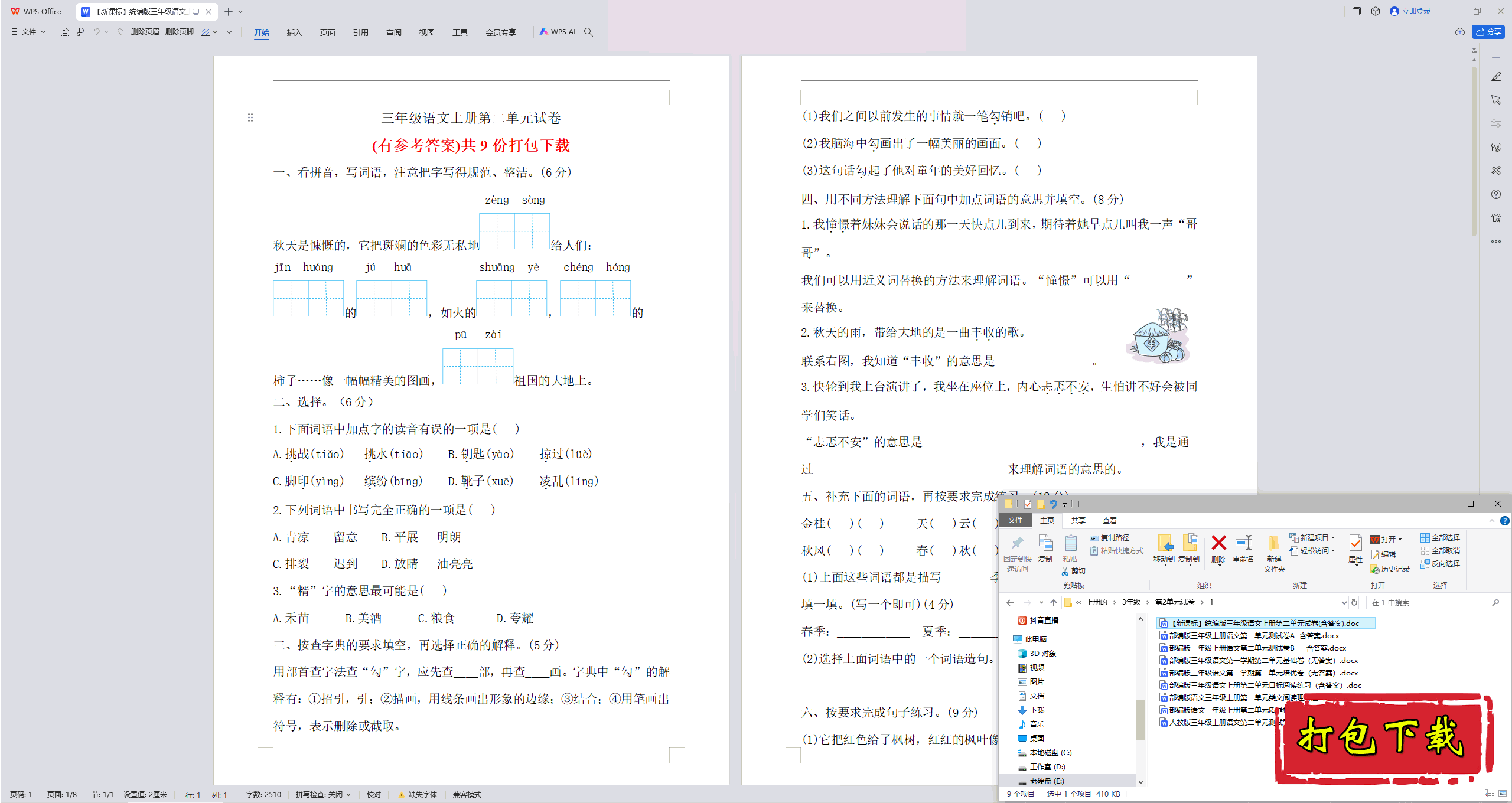Select 本地磁盘 (C:) in Explorer tree
1512x803 pixels.
tap(1044, 753)
